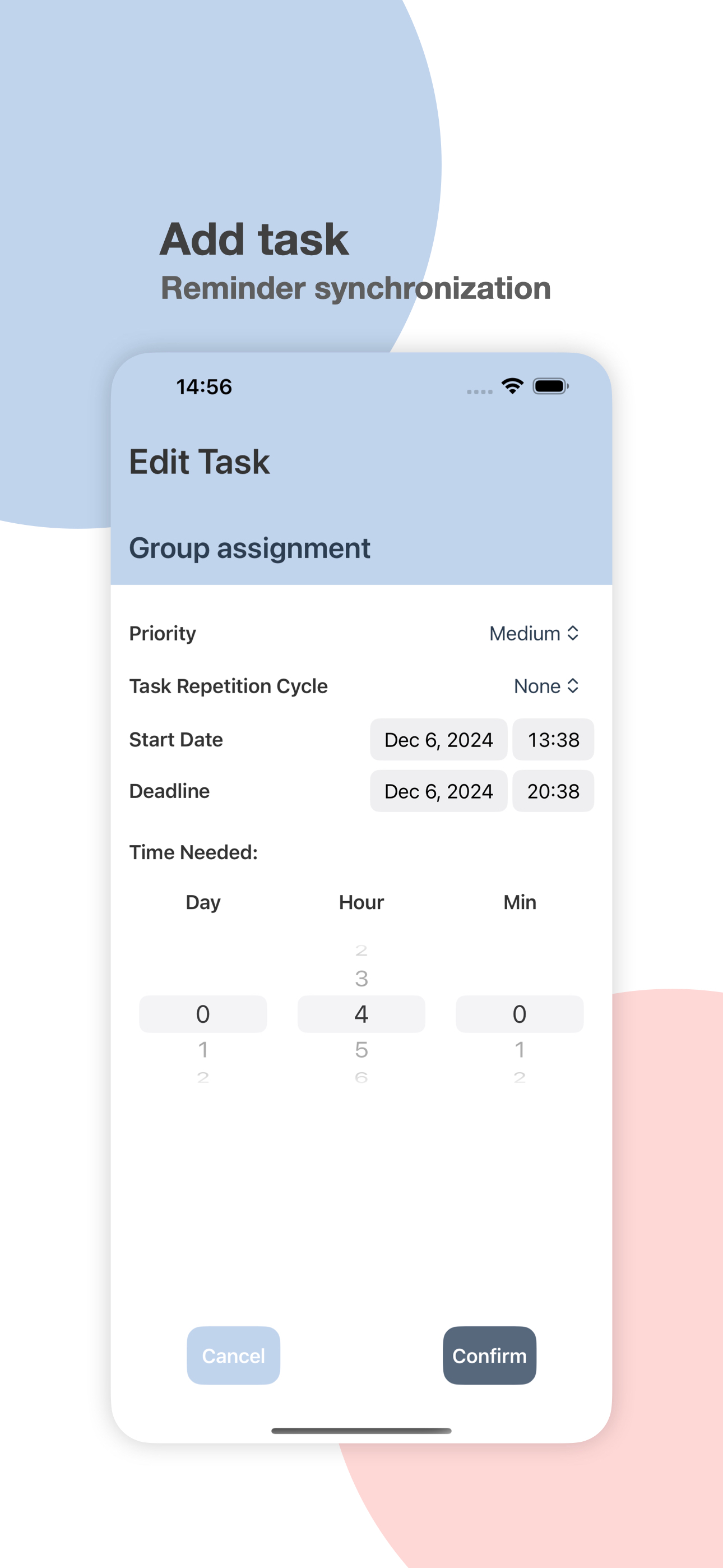Tap the Confirm button
This screenshot has width=723, height=1568.
point(489,1355)
